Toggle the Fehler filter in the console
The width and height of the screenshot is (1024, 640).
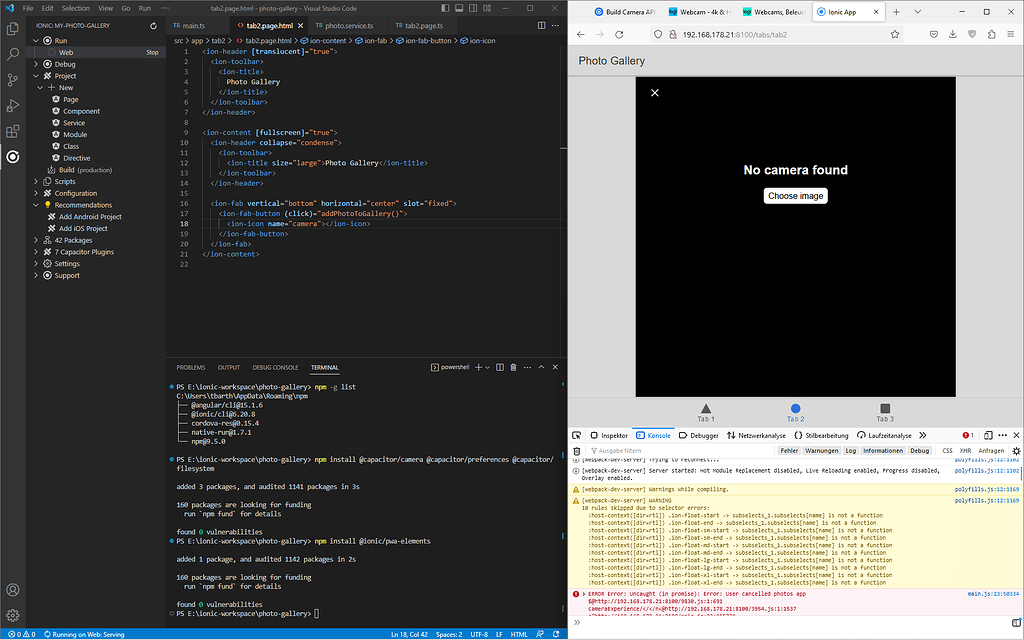pos(789,451)
